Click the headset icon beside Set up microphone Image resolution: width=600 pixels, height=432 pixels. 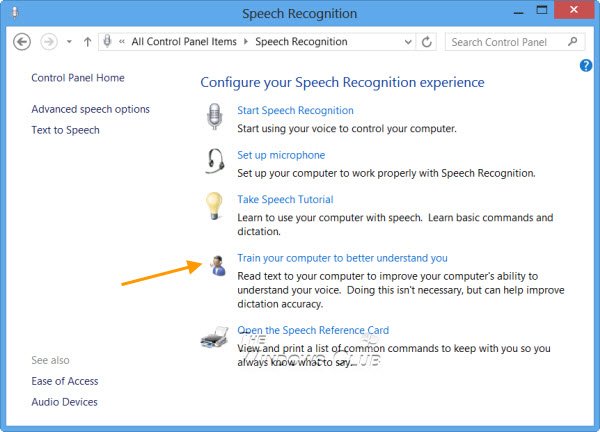coord(215,161)
